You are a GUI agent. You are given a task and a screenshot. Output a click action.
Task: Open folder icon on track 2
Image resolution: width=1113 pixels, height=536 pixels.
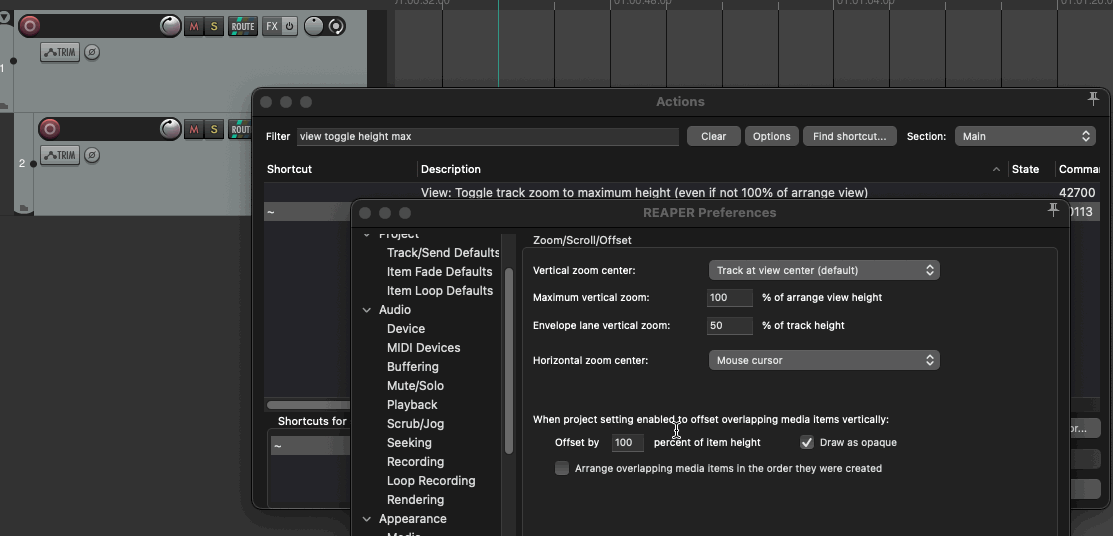pos(23,209)
